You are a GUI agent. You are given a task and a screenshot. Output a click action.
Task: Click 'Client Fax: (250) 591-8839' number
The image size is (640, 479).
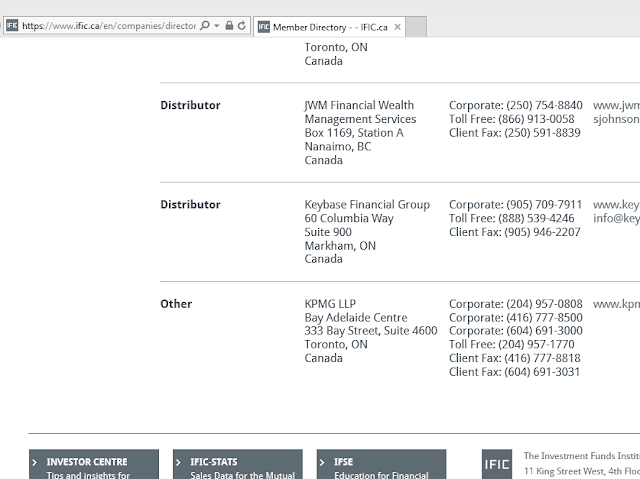tap(515, 133)
